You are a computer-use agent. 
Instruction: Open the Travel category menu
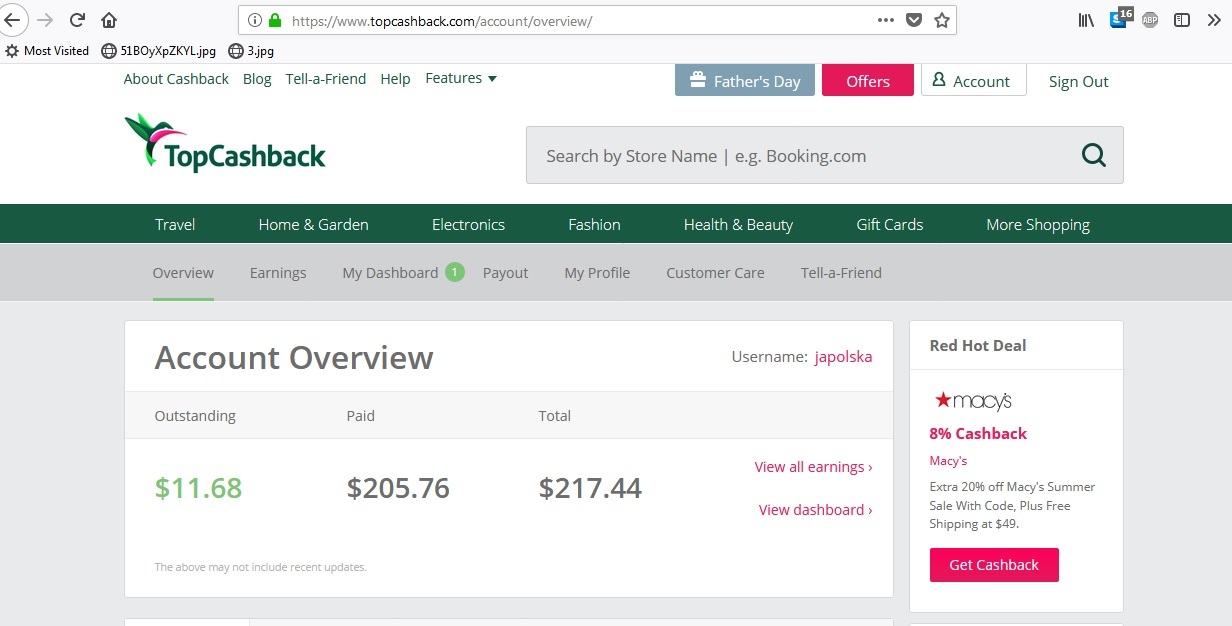(x=175, y=224)
